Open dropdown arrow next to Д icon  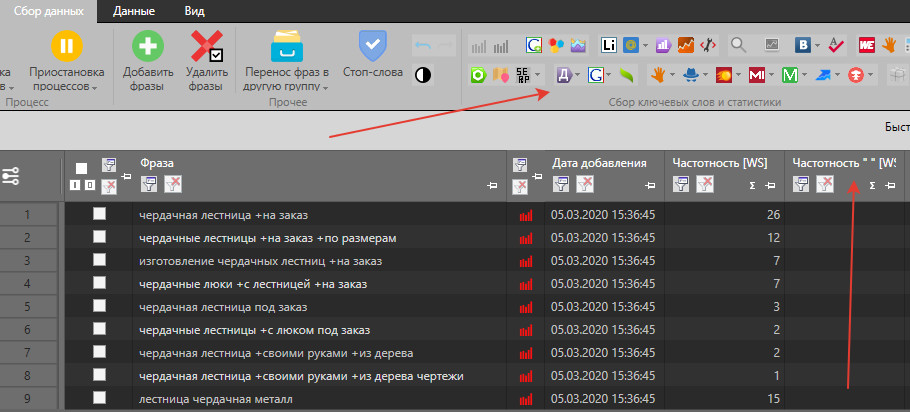tap(577, 75)
